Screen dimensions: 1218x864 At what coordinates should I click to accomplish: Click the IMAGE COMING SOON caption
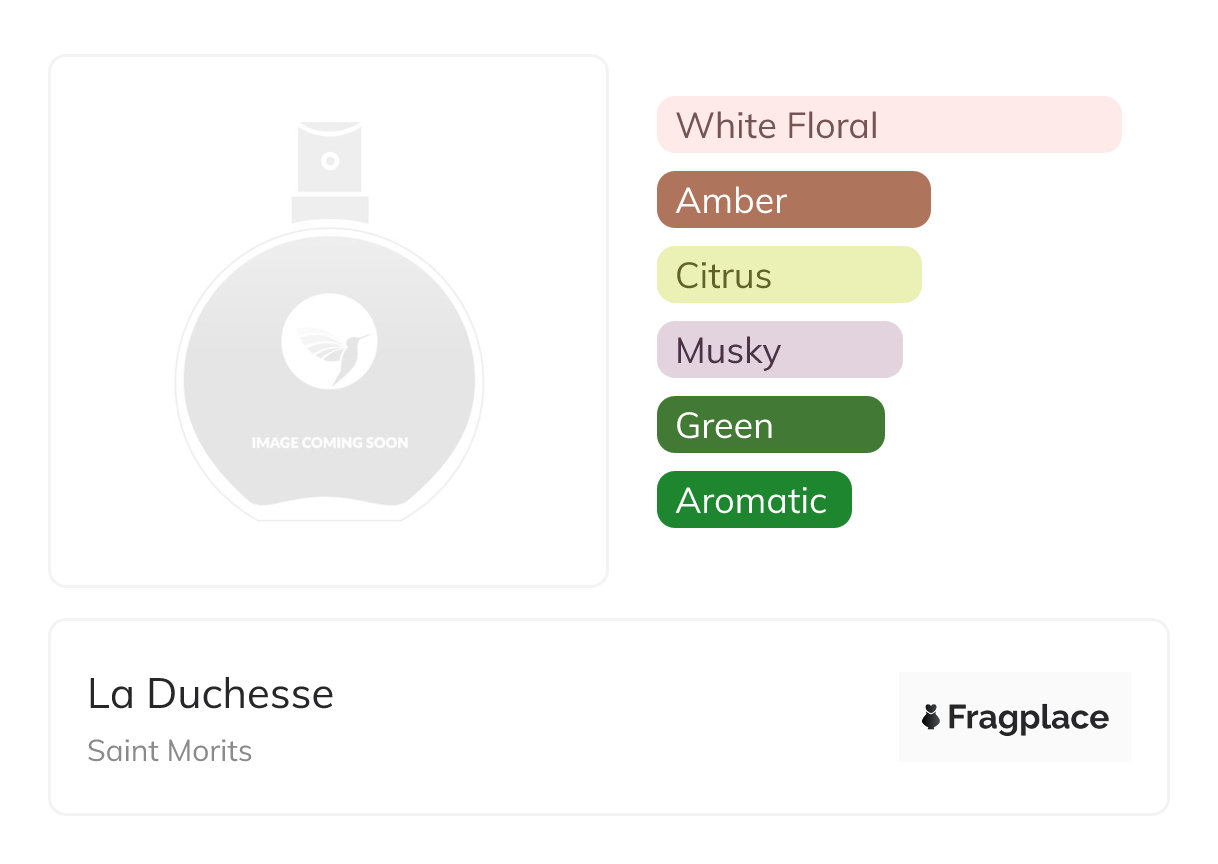[x=330, y=442]
